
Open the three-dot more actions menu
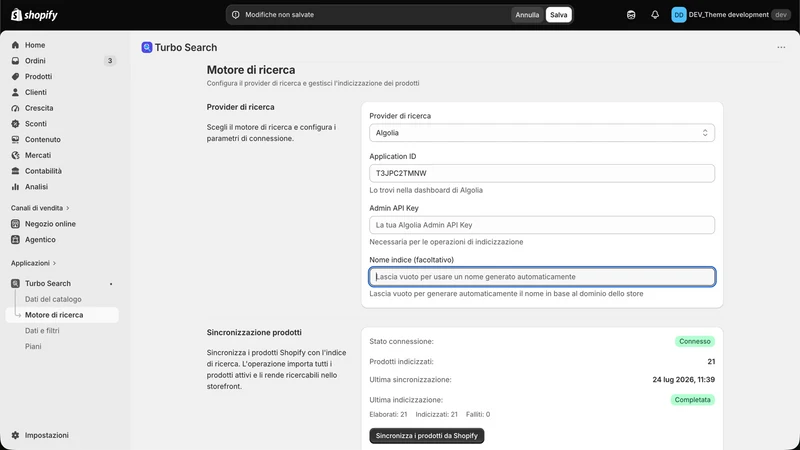(x=781, y=47)
